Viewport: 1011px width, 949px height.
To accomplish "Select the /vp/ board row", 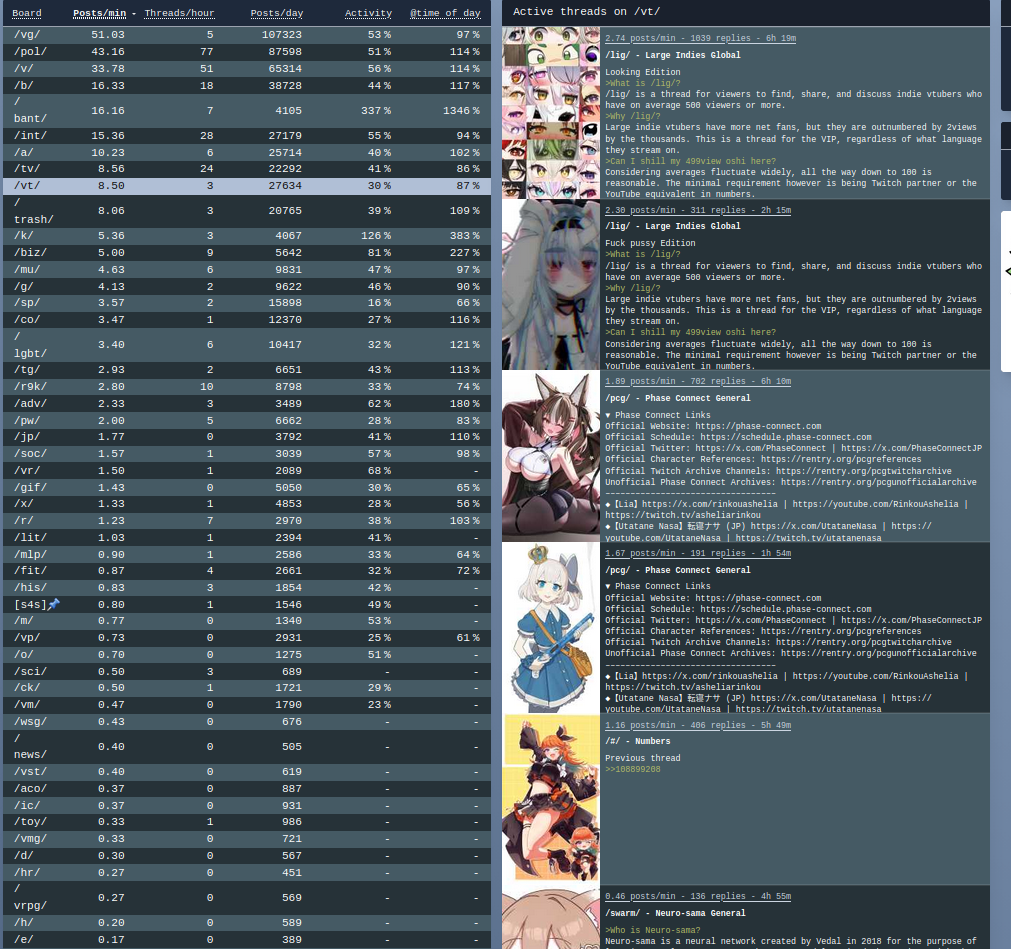I will (247, 638).
